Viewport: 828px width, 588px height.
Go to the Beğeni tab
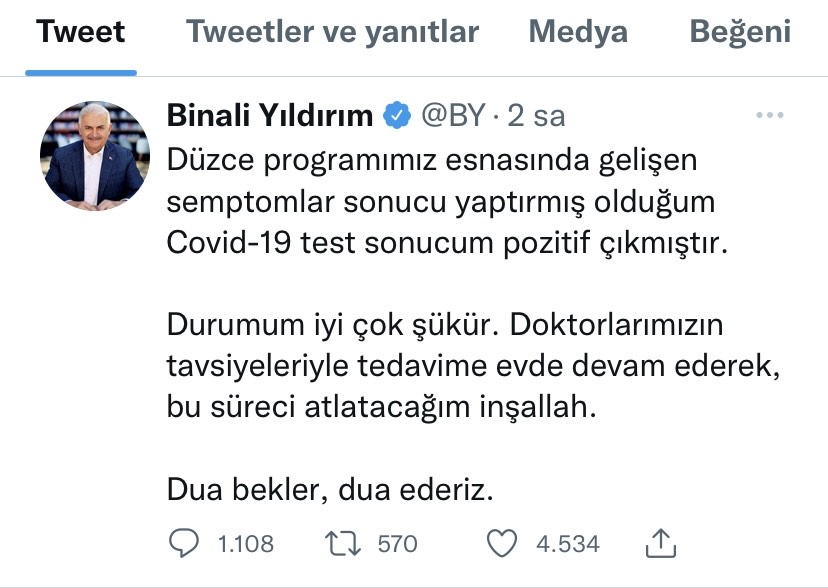[x=740, y=32]
